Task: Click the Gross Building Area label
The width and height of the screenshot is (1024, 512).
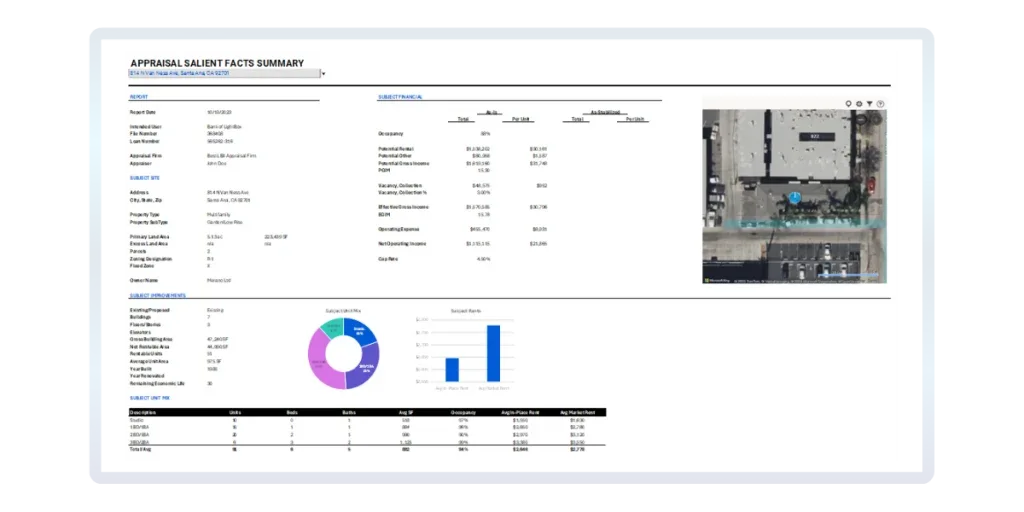Action: pyautogui.click(x=151, y=340)
